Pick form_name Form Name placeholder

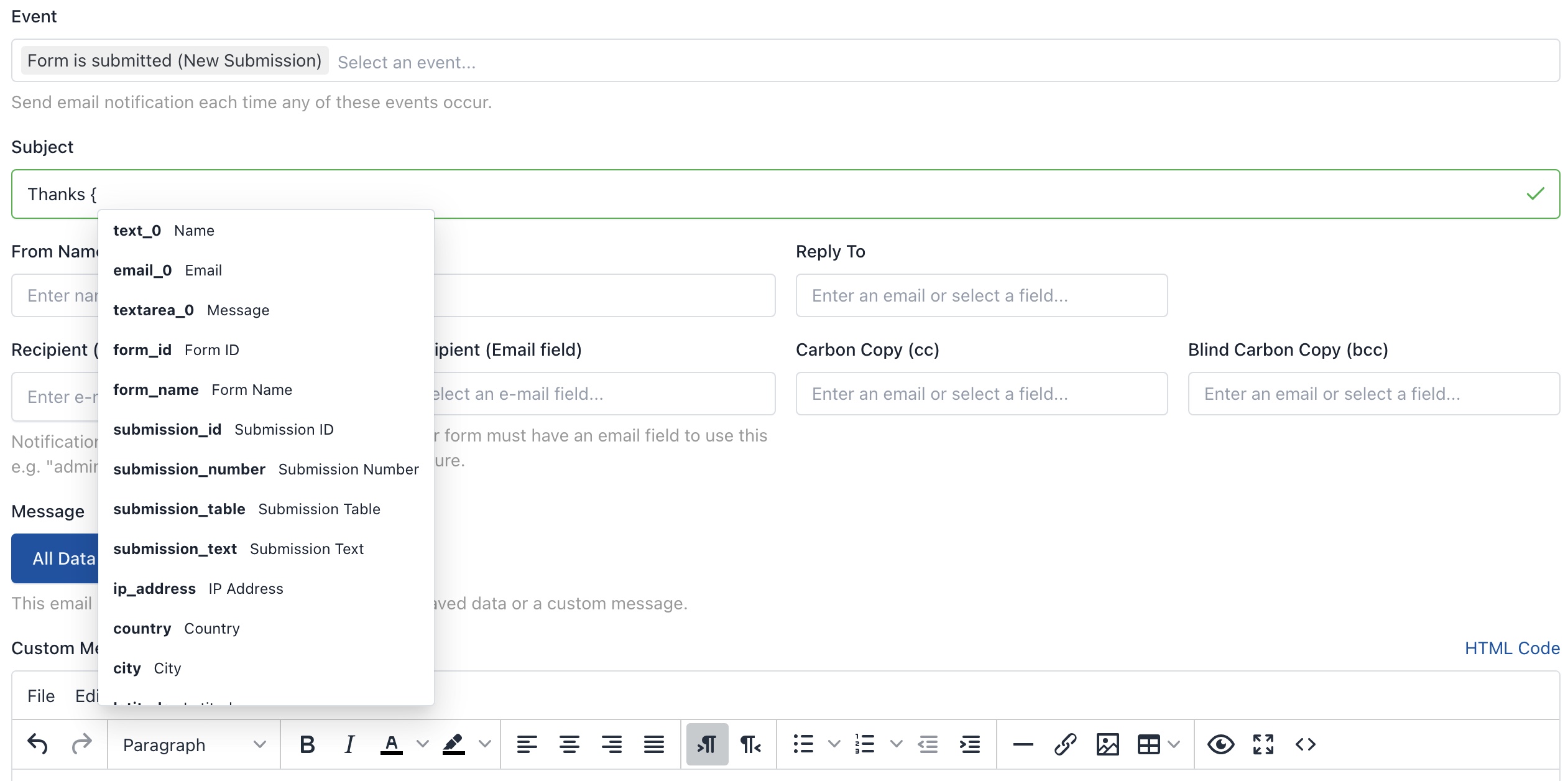[266, 390]
